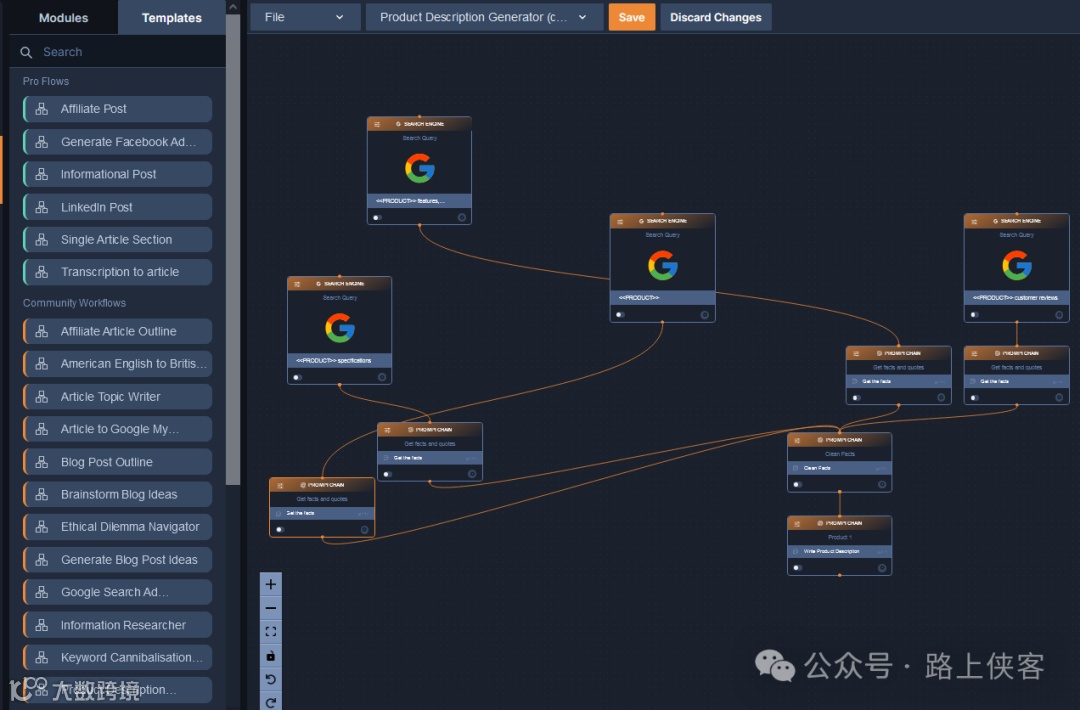Open Affiliate Article Outline workflow

point(117,331)
